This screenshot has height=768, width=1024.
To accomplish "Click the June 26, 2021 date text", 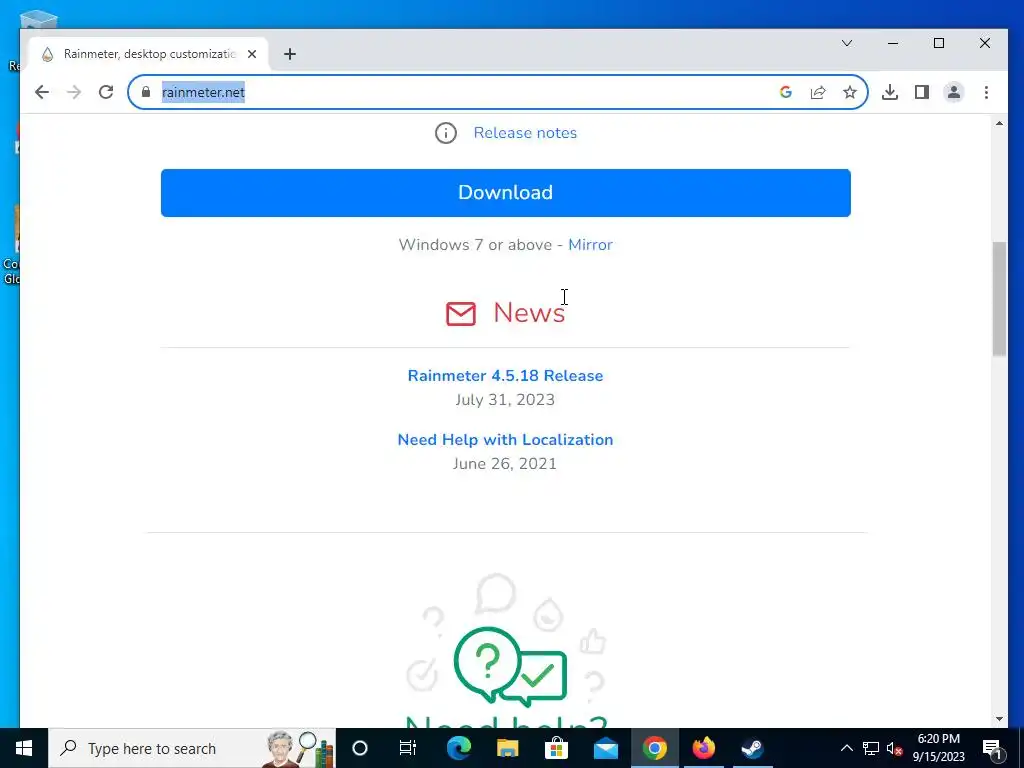I will pos(505,464).
